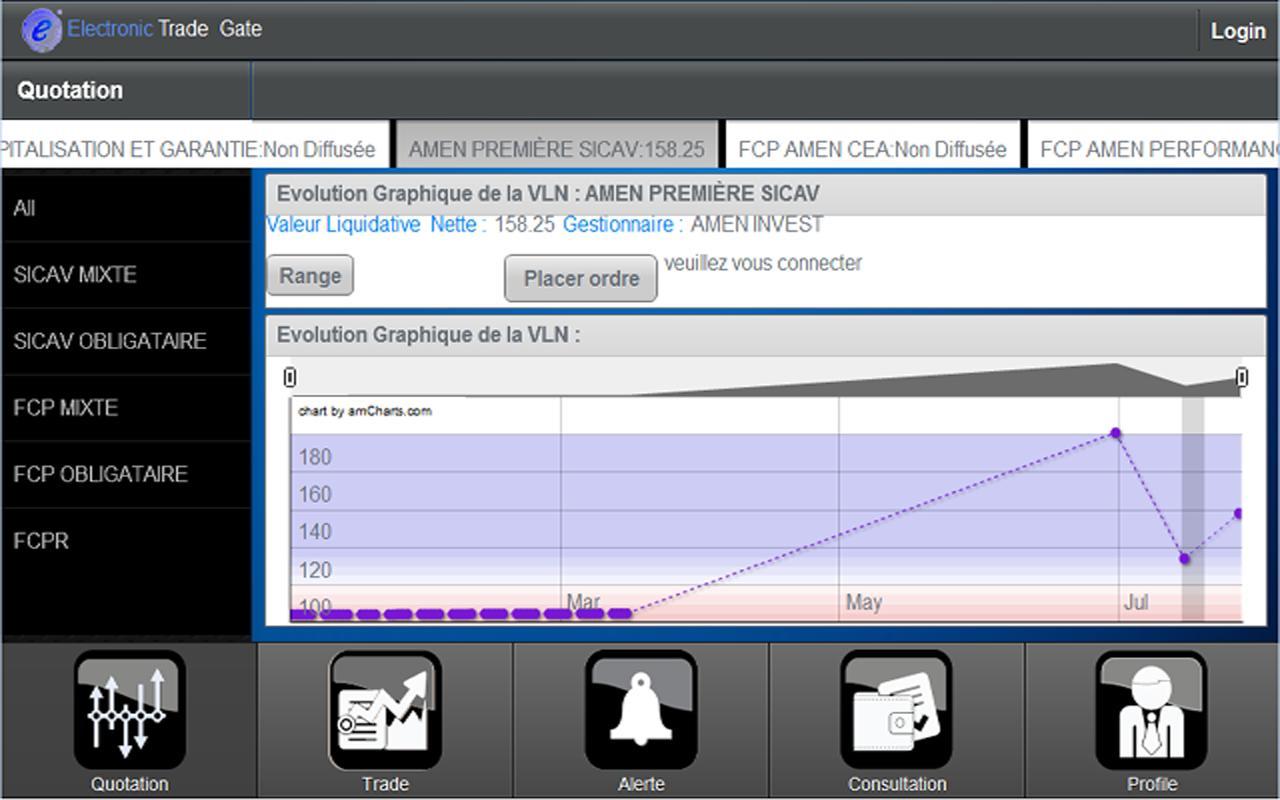Click the 'Gestionnaire :' label
This screenshot has height=800, width=1280.
(x=623, y=225)
